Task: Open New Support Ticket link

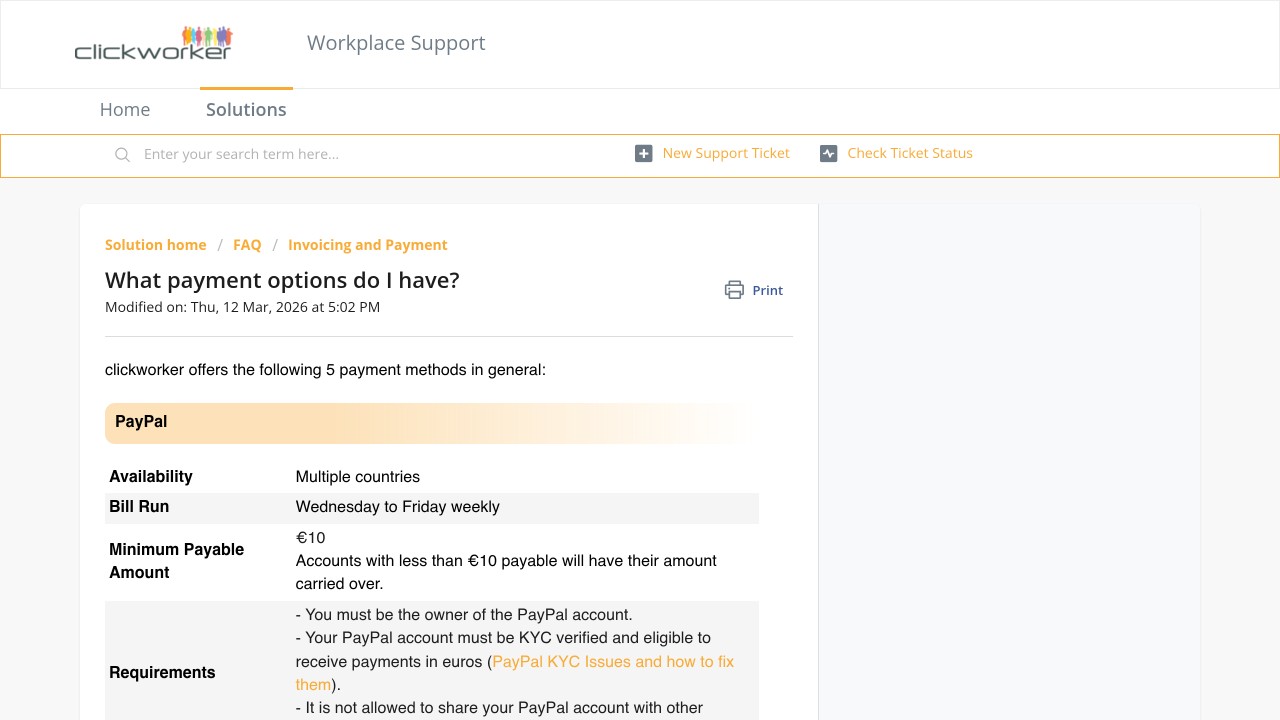Action: click(x=726, y=153)
